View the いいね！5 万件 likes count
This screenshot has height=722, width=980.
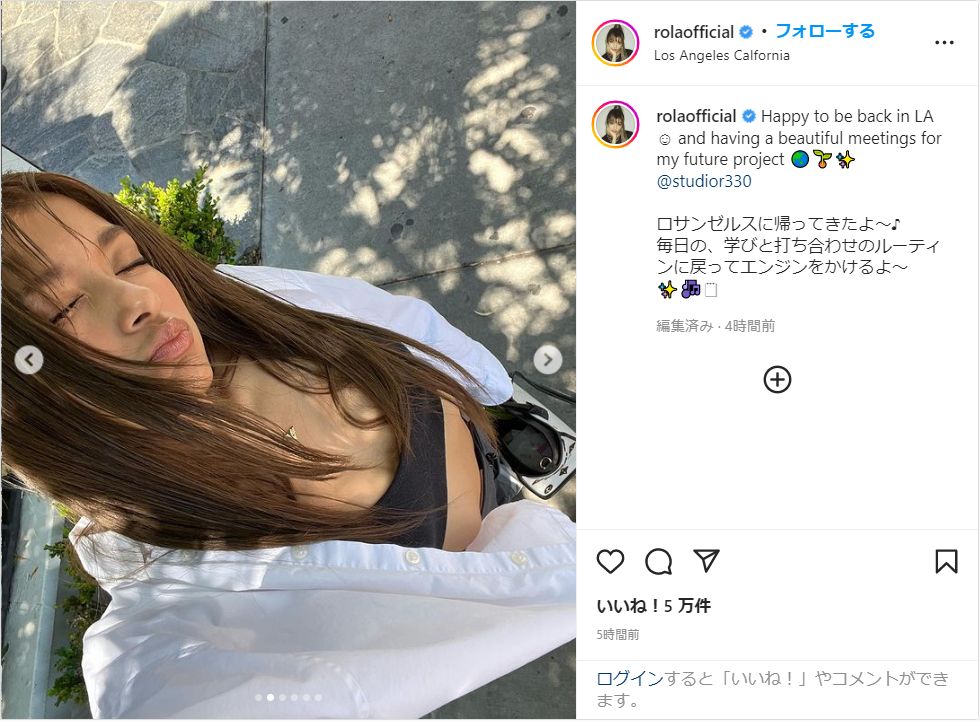[653, 606]
